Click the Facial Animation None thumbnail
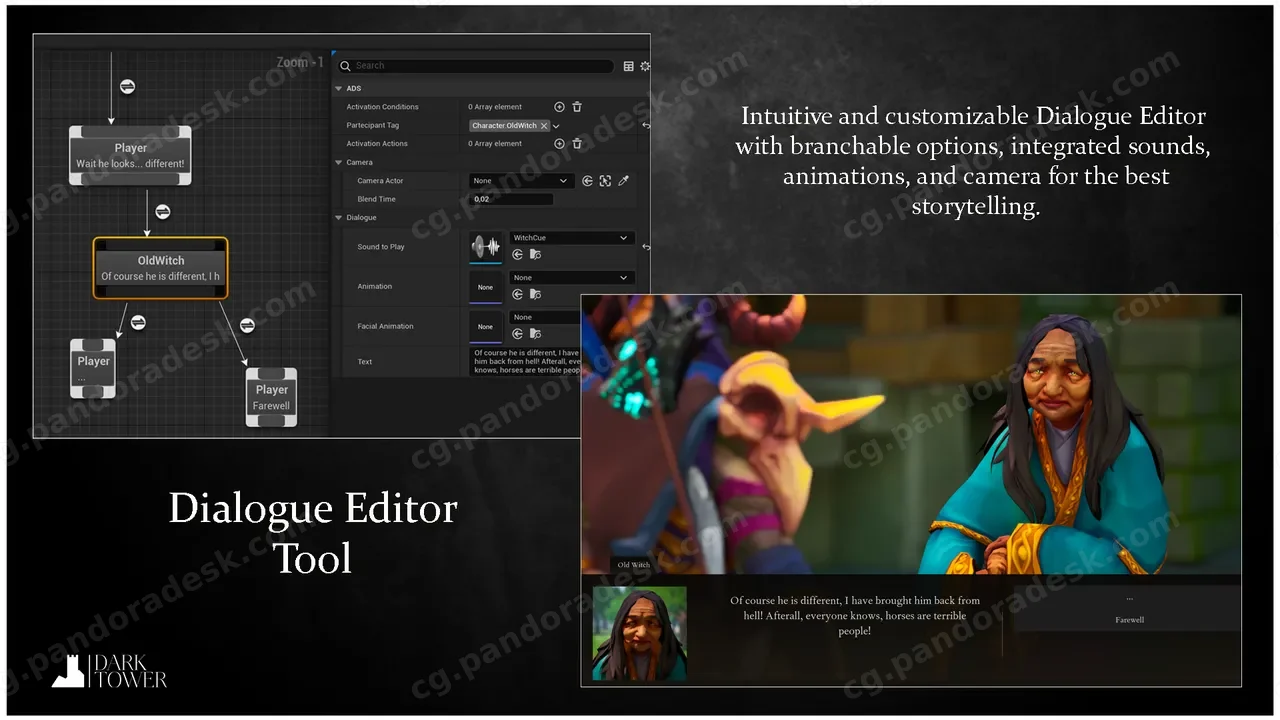1280x720 pixels. [x=486, y=326]
